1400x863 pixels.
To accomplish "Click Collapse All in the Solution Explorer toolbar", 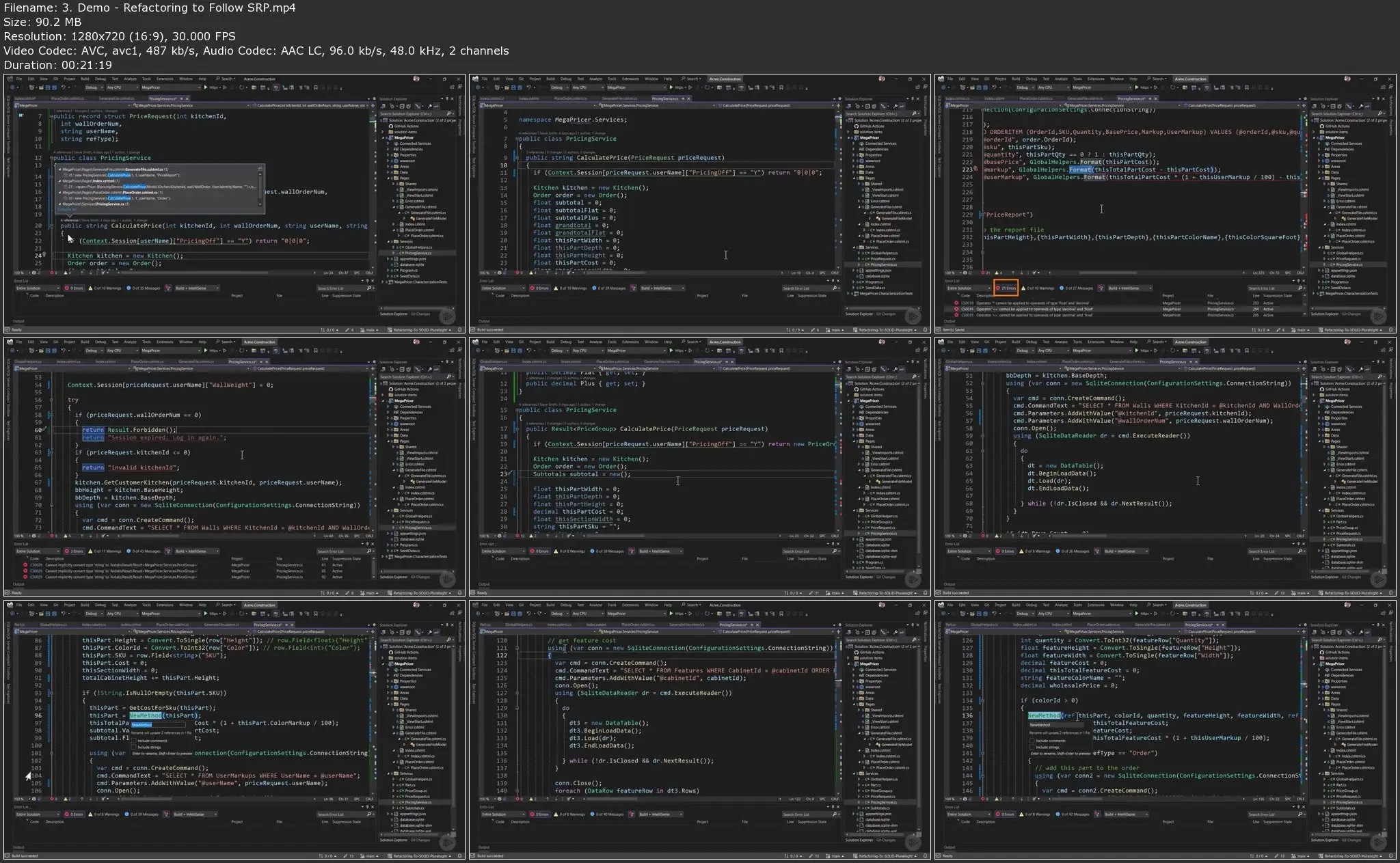I will click(402, 106).
